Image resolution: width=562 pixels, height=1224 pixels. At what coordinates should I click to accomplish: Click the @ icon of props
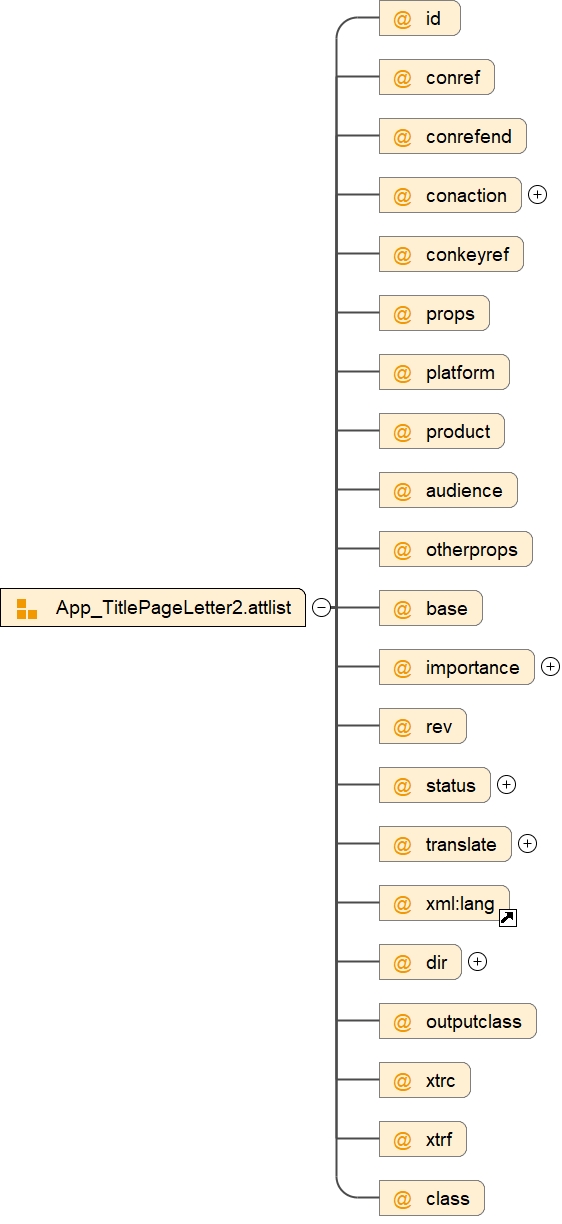pyautogui.click(x=403, y=314)
